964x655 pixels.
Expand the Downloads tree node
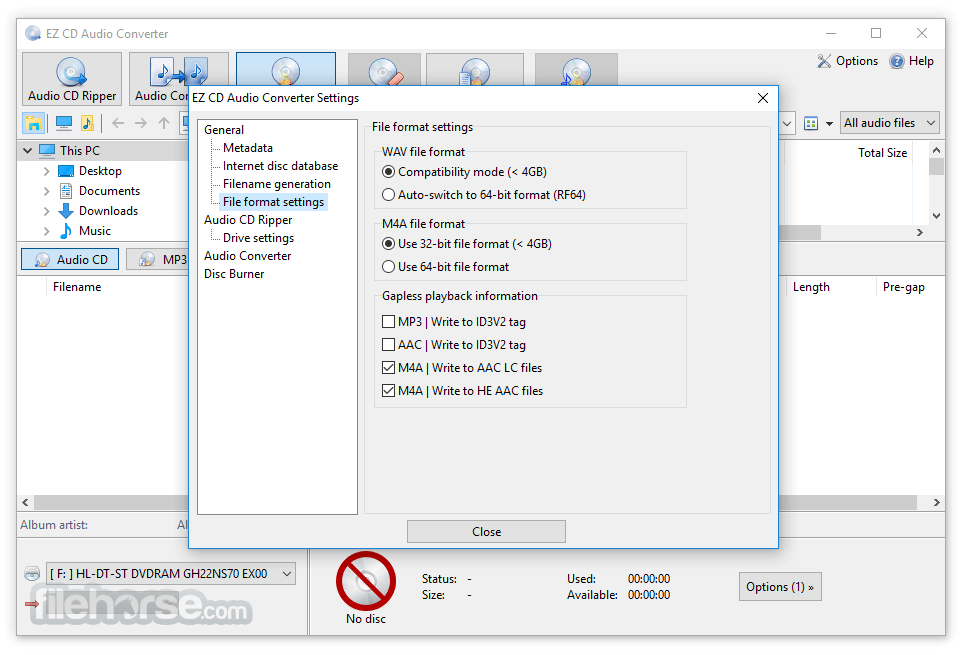[47, 211]
